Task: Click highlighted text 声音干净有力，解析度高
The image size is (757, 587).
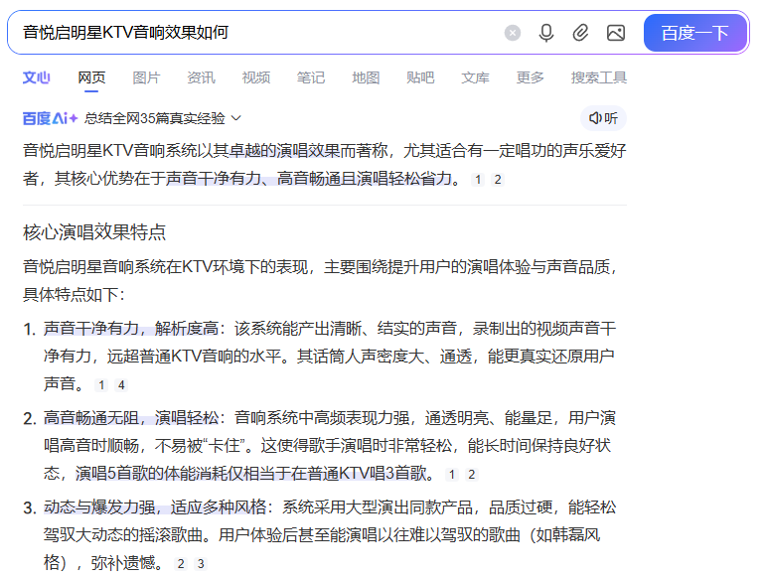Action: point(131,329)
